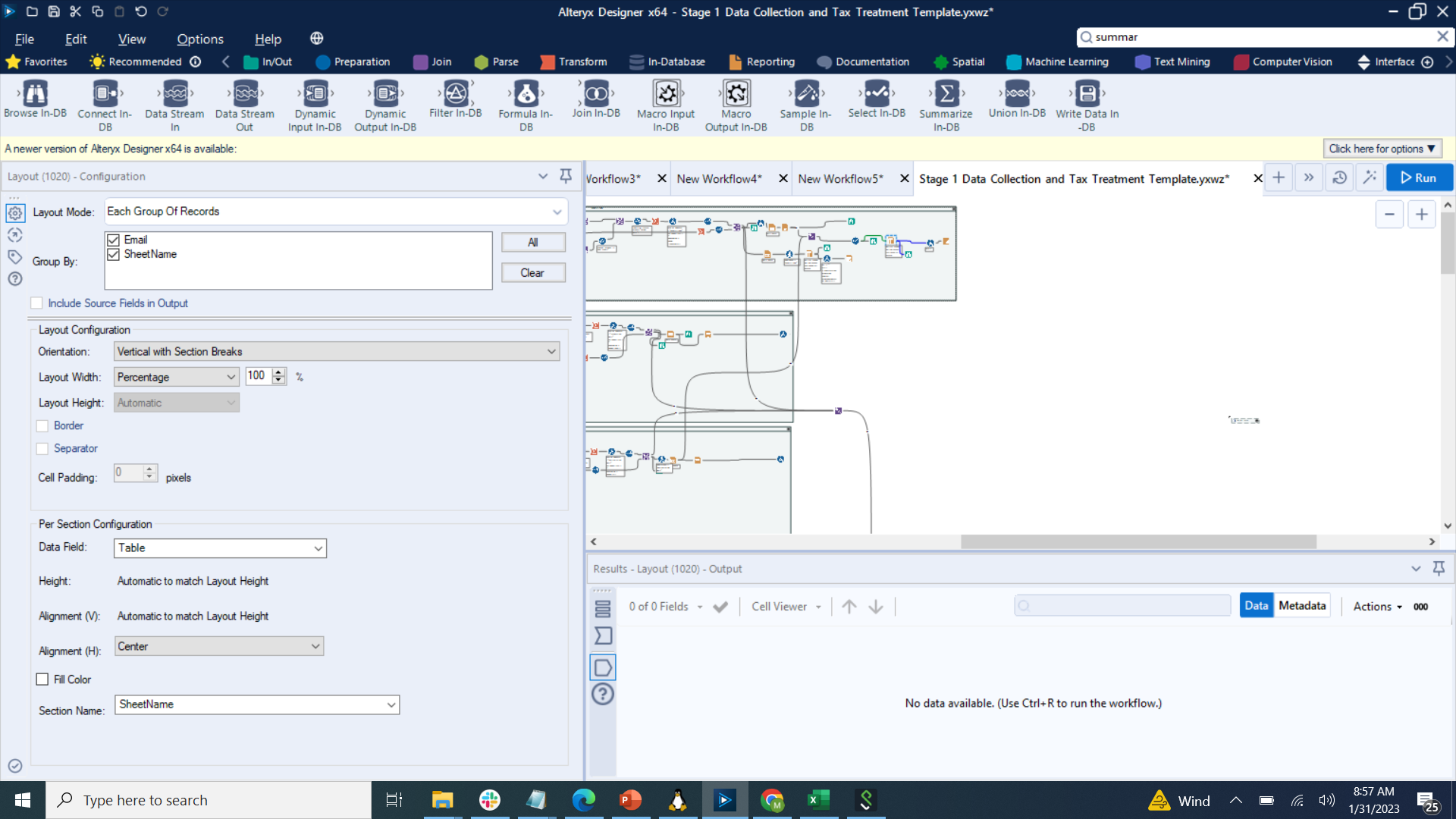This screenshot has height=819, width=1456.
Task: Select the Macro Input In-DB tool
Action: tap(666, 104)
